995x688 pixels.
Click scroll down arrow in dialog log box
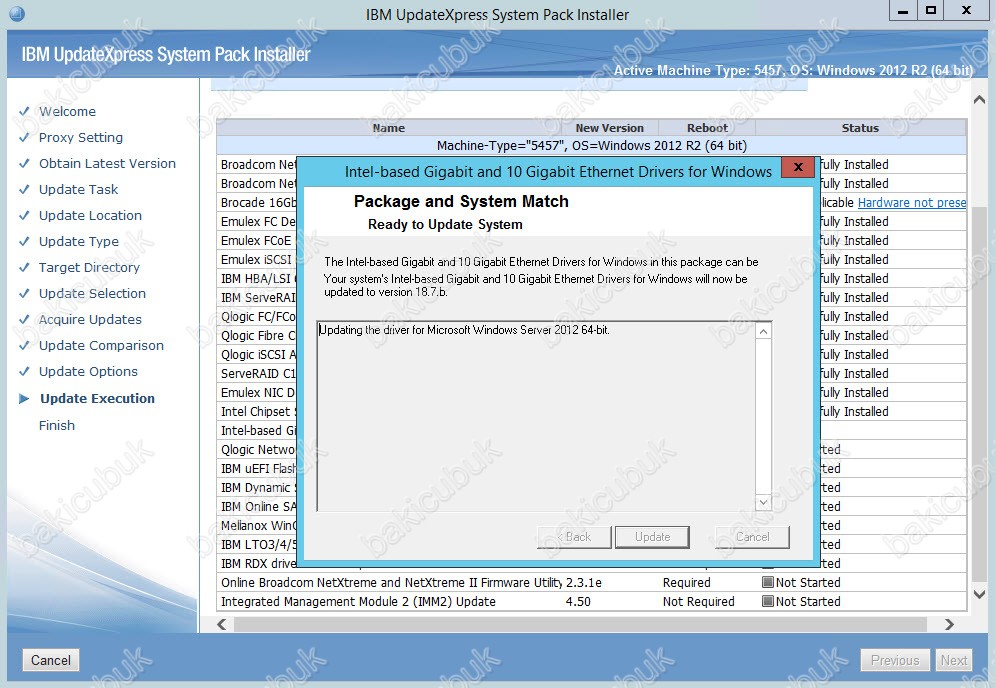(x=764, y=502)
